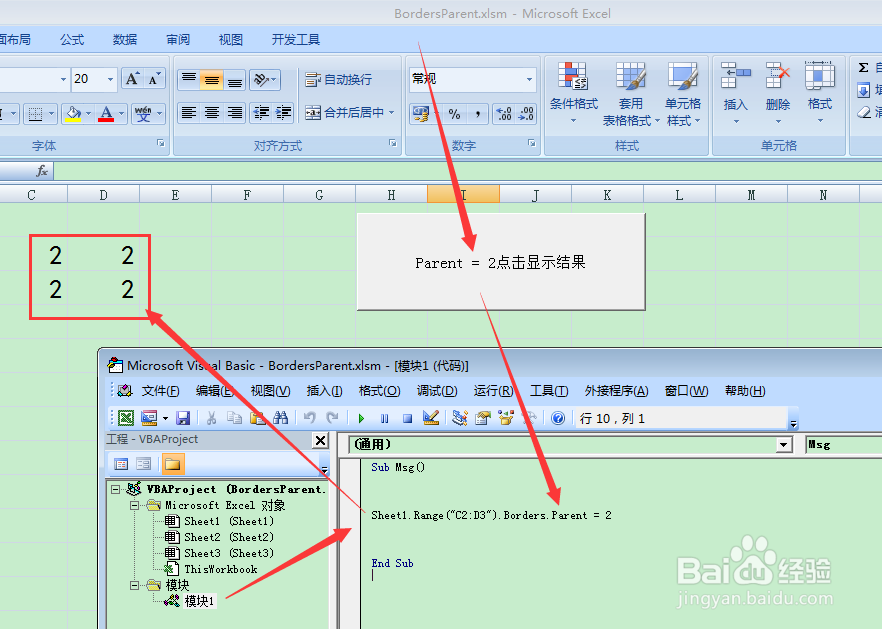Open VBA 文件(F) menu
Screen dimensions: 882x629
coord(160,391)
